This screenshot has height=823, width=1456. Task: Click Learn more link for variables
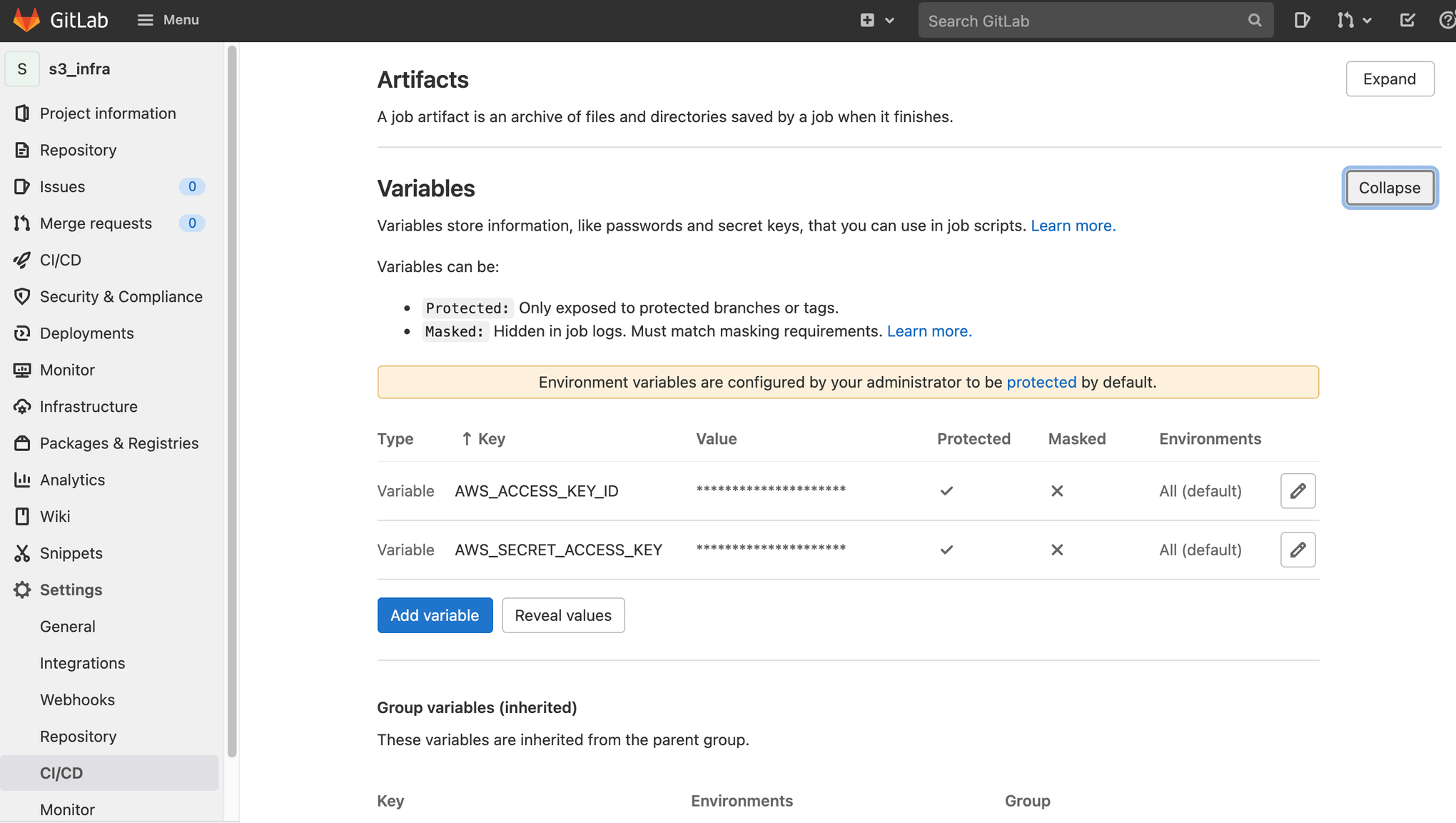pyautogui.click(x=1073, y=225)
